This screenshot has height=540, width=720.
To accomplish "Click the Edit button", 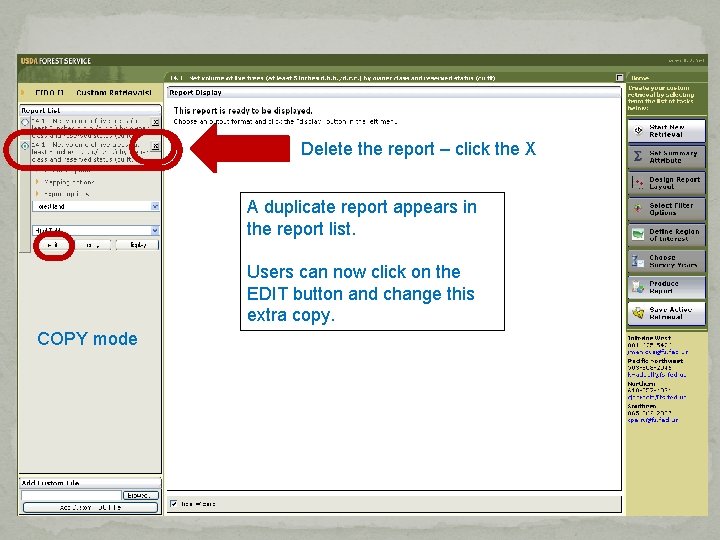I will tap(53, 245).
